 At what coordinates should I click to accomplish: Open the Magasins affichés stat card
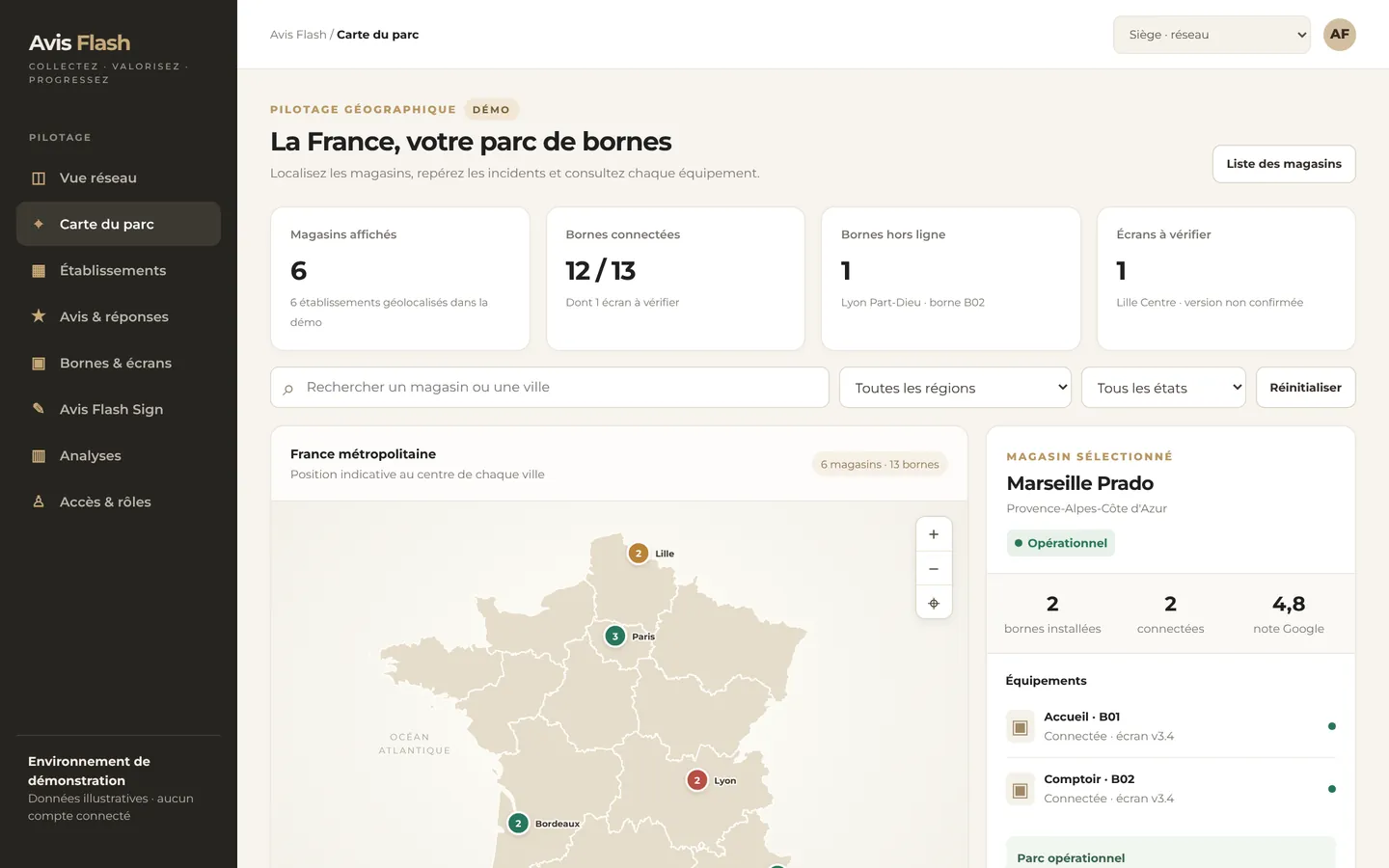[x=400, y=279]
